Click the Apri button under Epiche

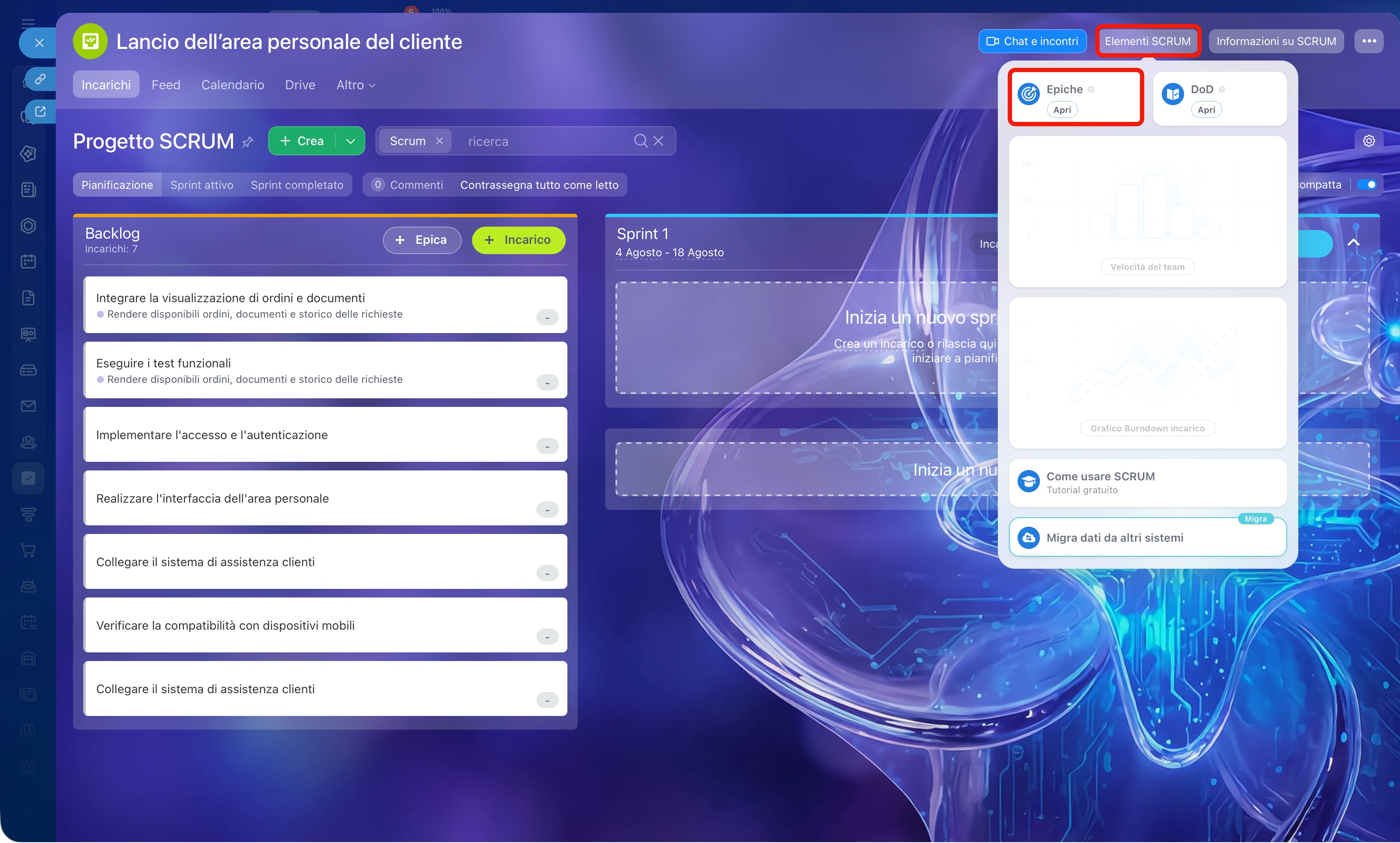(1062, 109)
